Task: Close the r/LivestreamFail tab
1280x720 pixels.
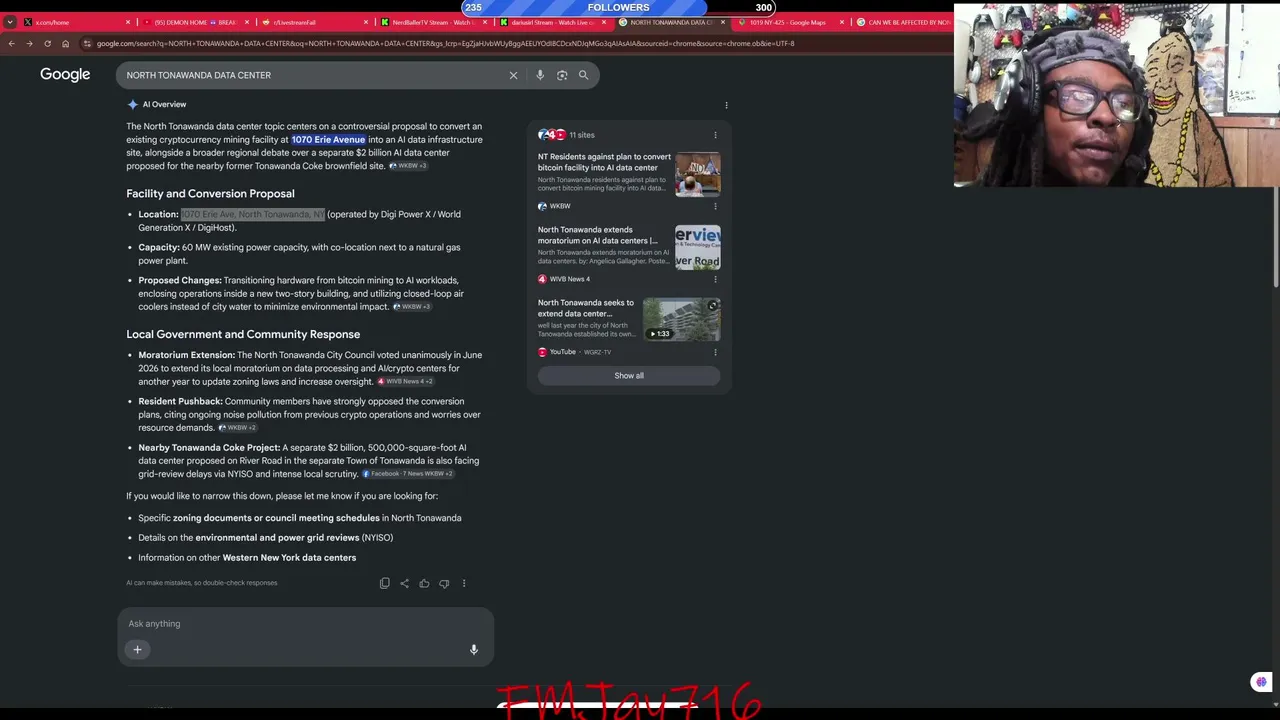Action: click(366, 22)
